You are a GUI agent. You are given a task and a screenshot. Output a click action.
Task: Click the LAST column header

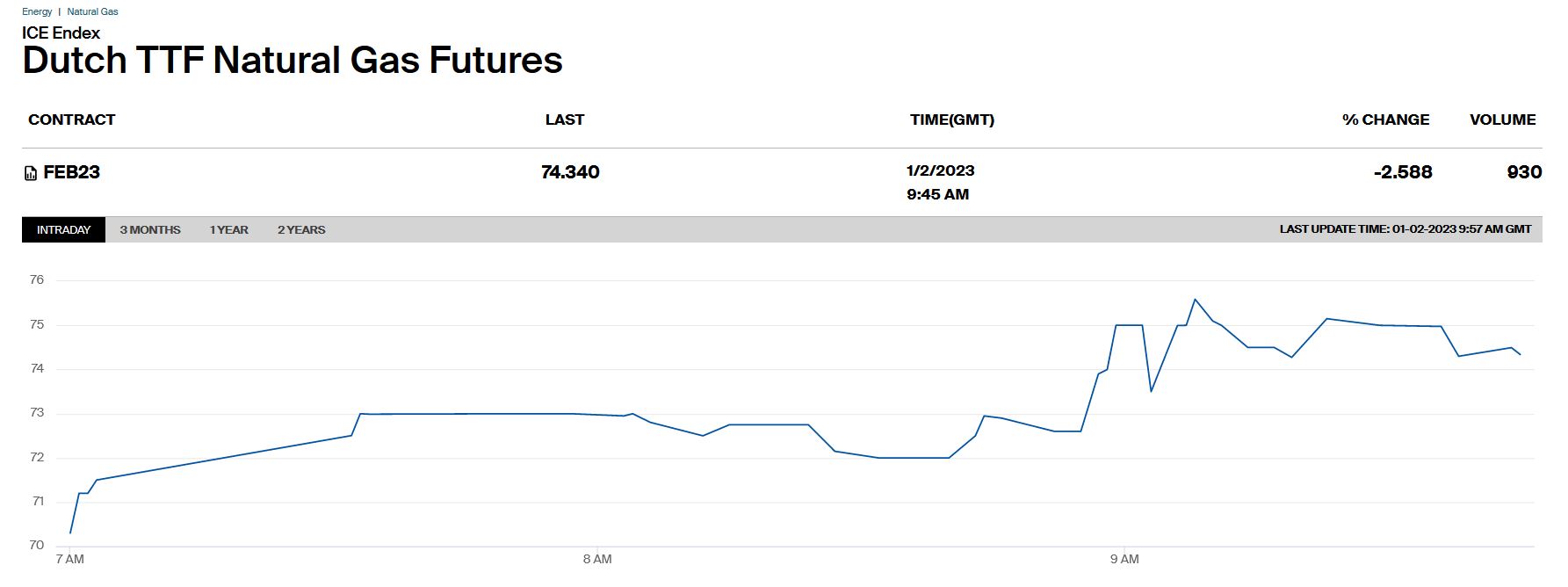[564, 120]
